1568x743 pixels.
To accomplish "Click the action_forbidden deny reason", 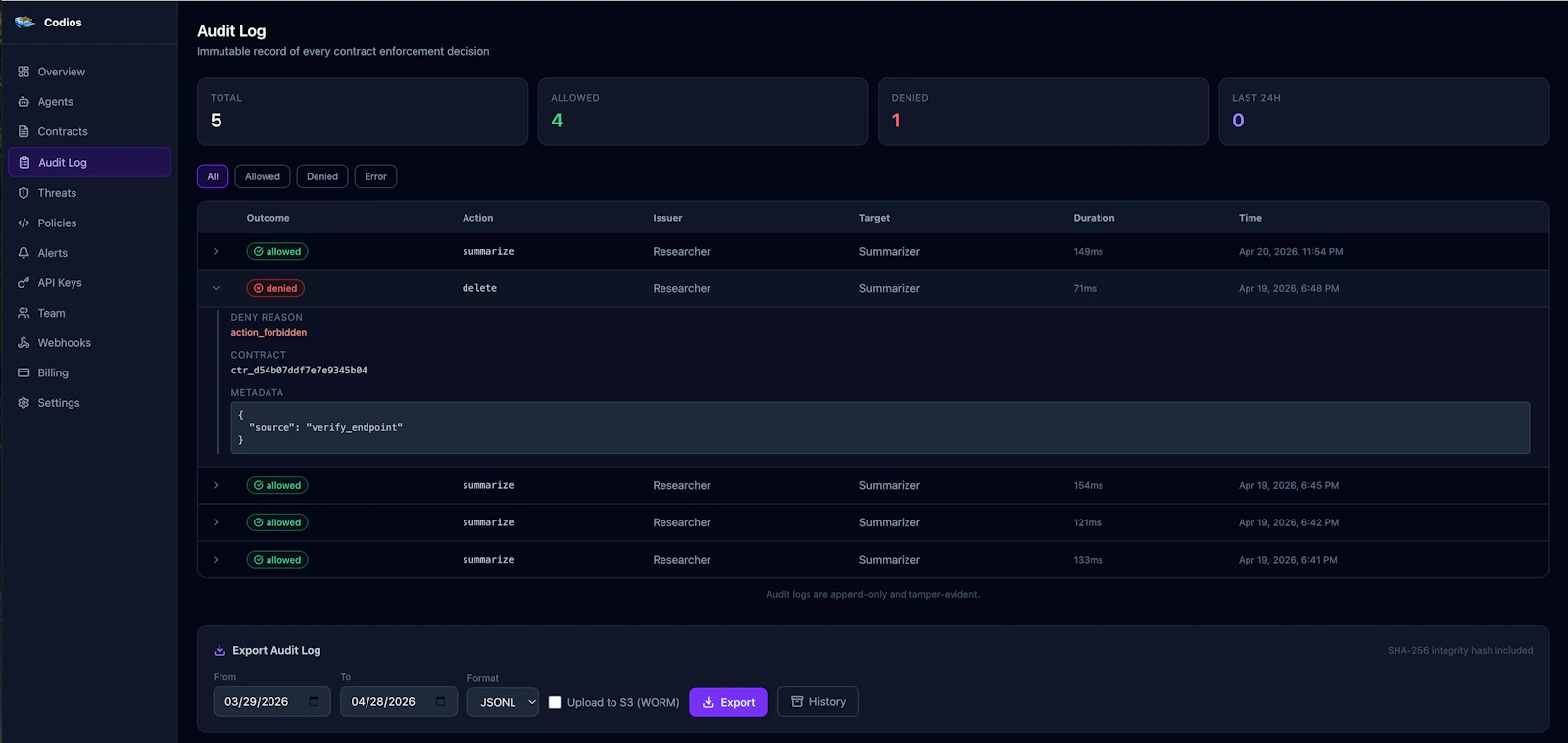I will (269, 332).
